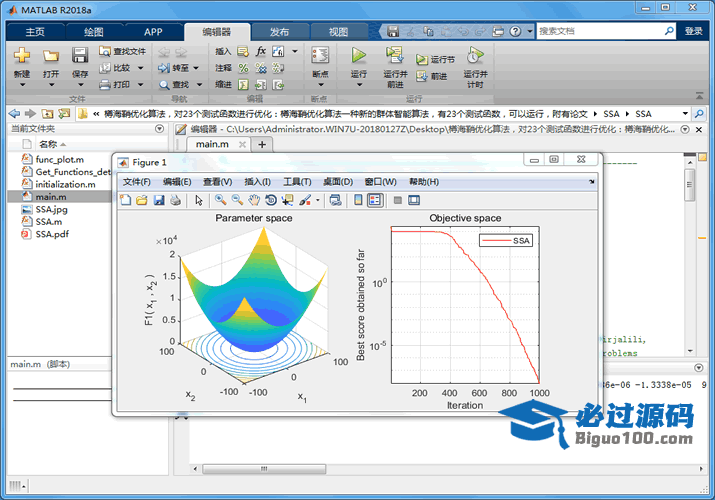Image resolution: width=715 pixels, height=500 pixels.
Task: Toggle the brush data tool in Figure 1
Action: click(305, 200)
